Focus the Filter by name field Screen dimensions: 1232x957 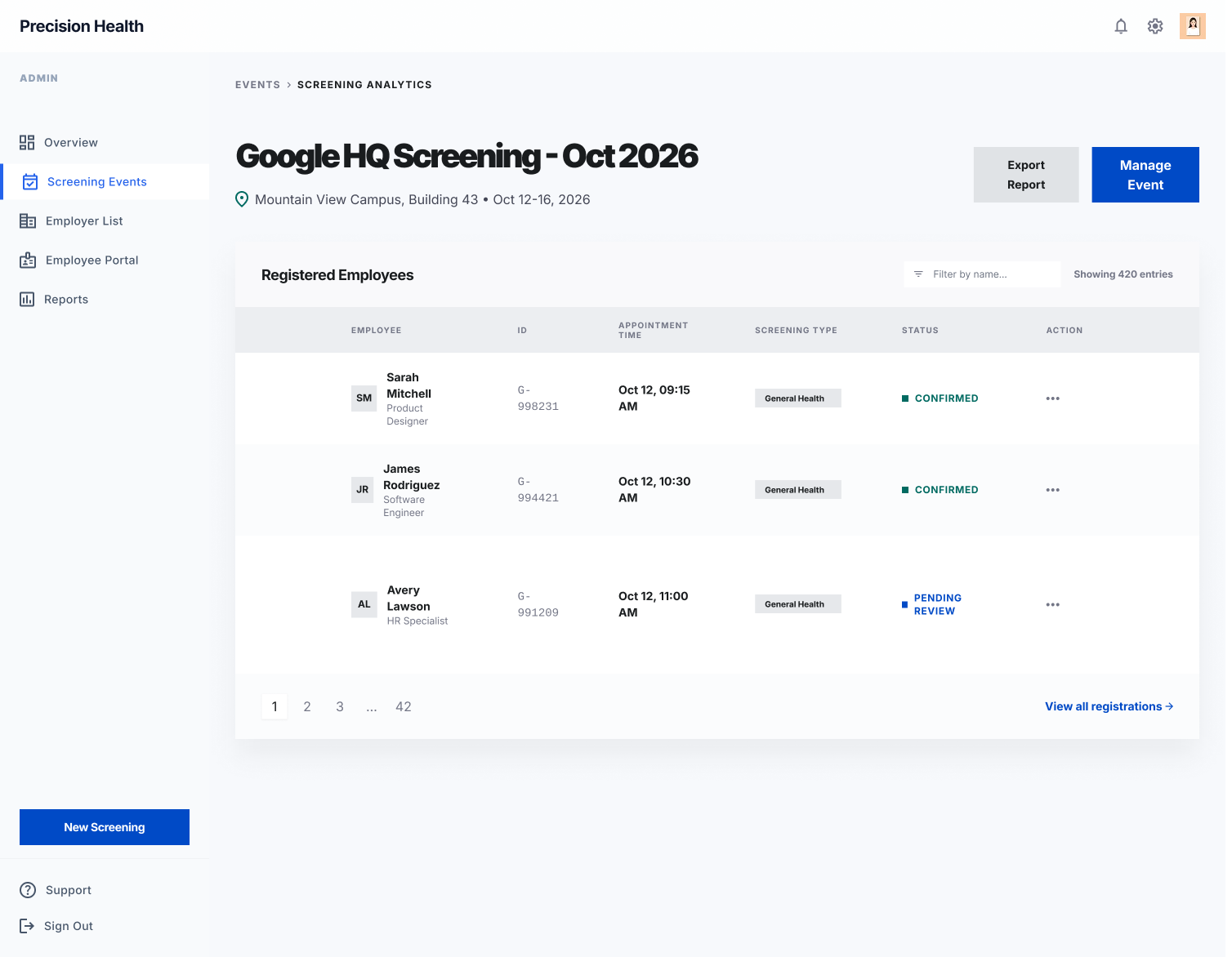982,274
